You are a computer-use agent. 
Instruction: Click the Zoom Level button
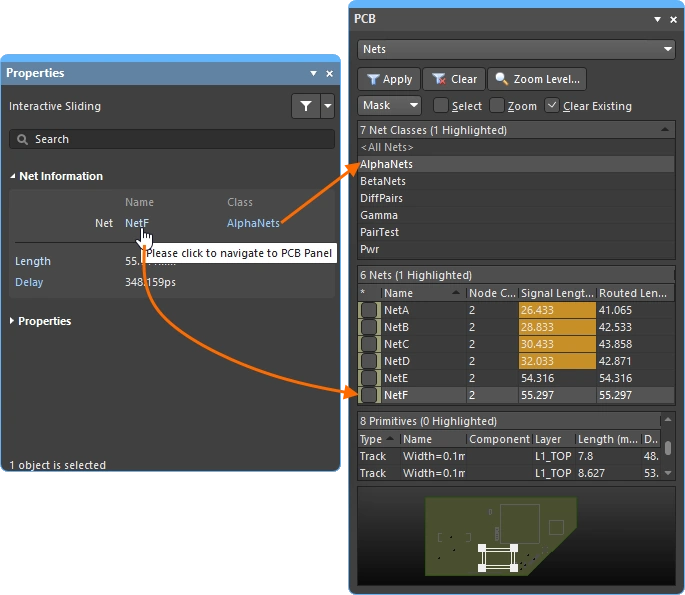(x=537, y=79)
